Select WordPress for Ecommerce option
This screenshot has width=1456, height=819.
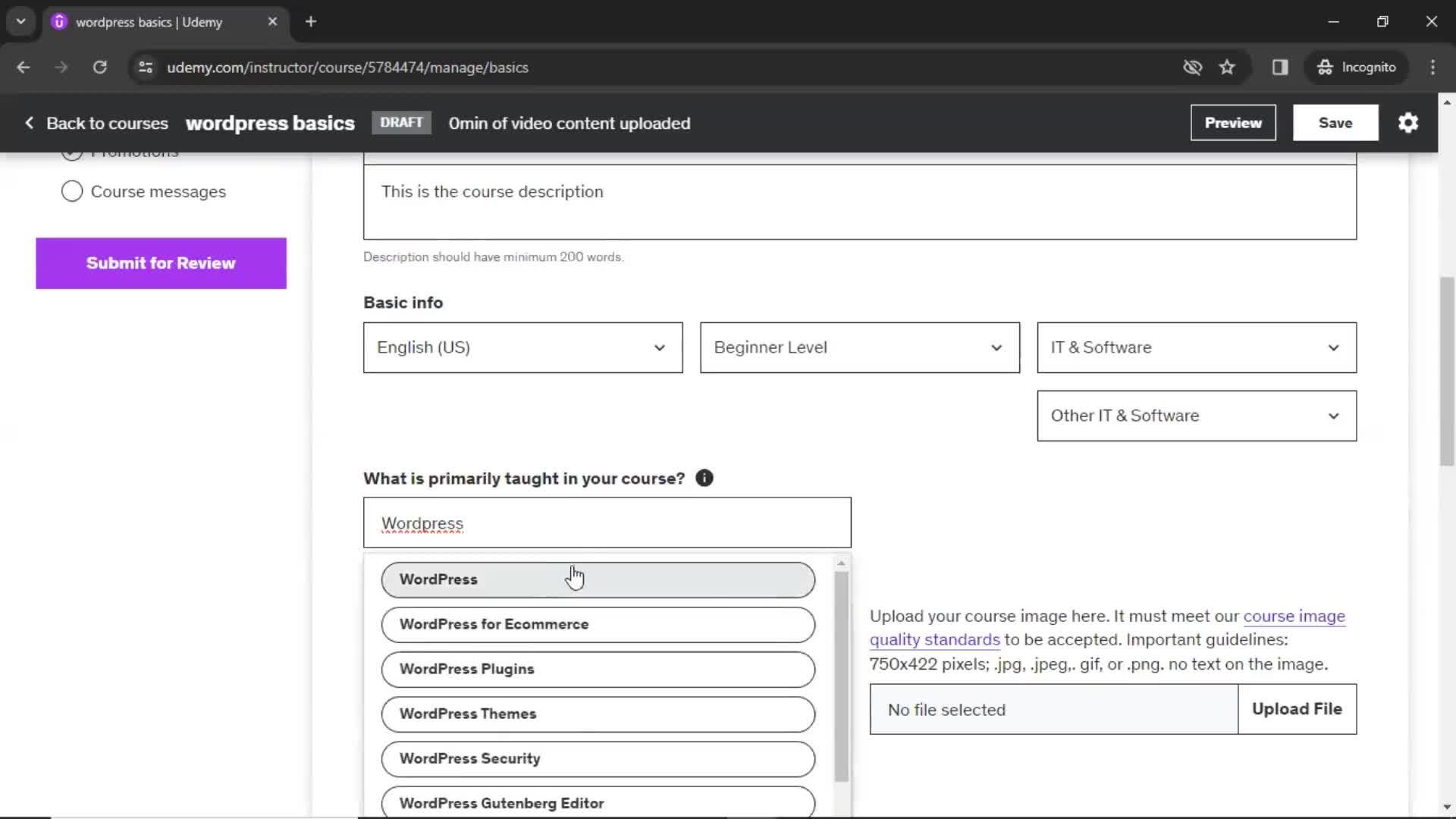598,623
